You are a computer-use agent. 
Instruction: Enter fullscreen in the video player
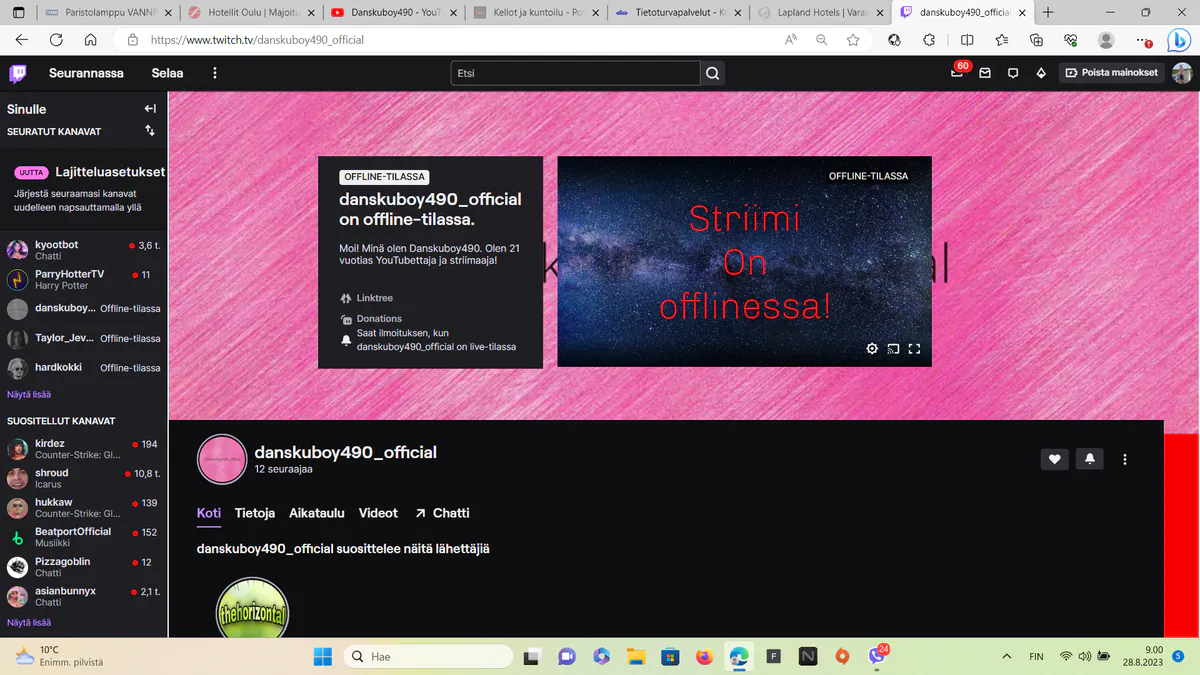[914, 349]
